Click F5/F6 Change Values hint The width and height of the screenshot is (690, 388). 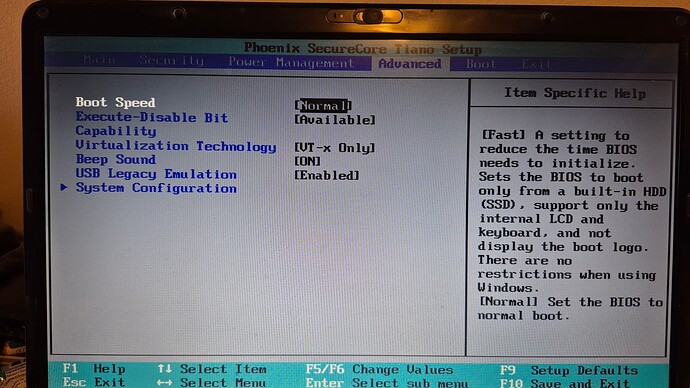tap(379, 369)
